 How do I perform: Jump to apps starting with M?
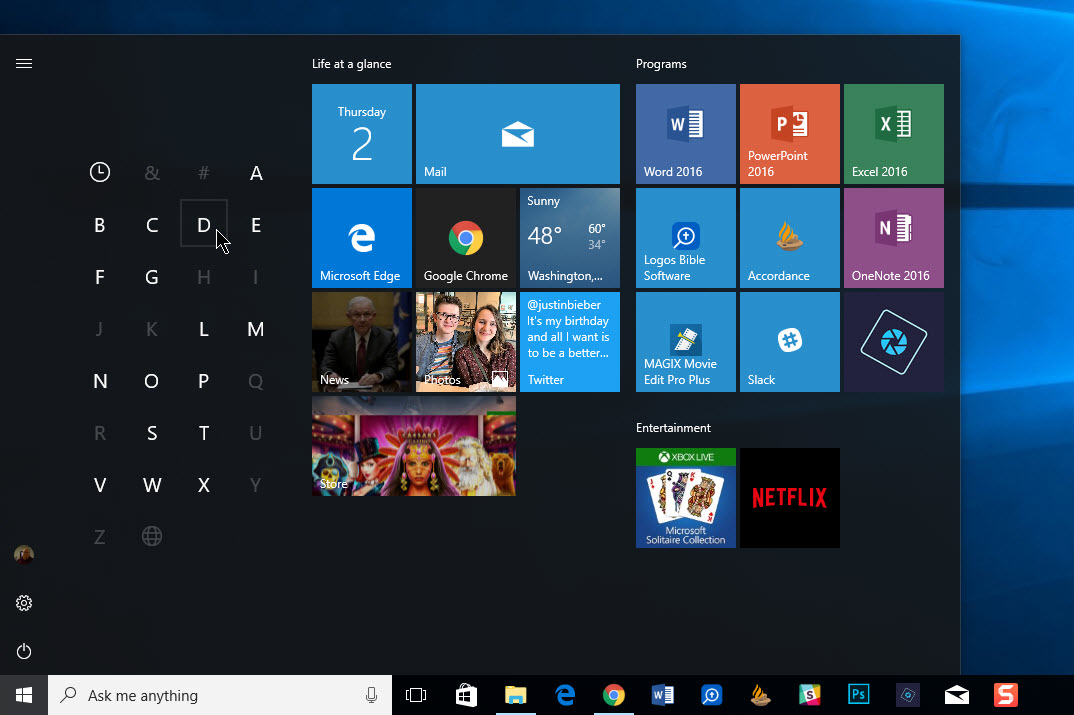click(256, 328)
